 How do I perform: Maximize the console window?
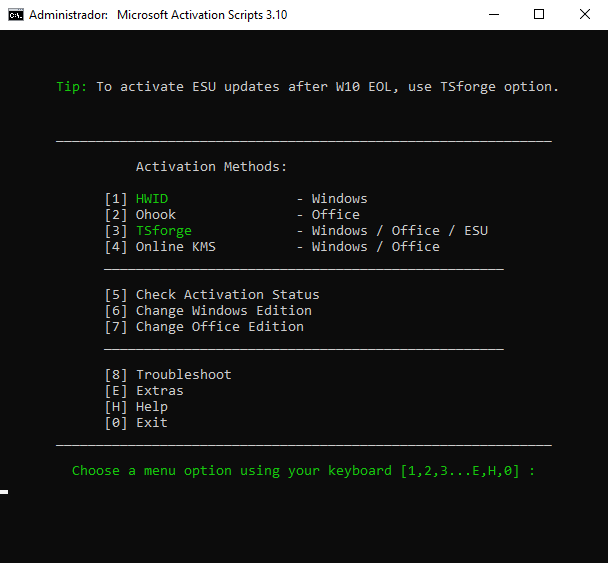coord(539,15)
